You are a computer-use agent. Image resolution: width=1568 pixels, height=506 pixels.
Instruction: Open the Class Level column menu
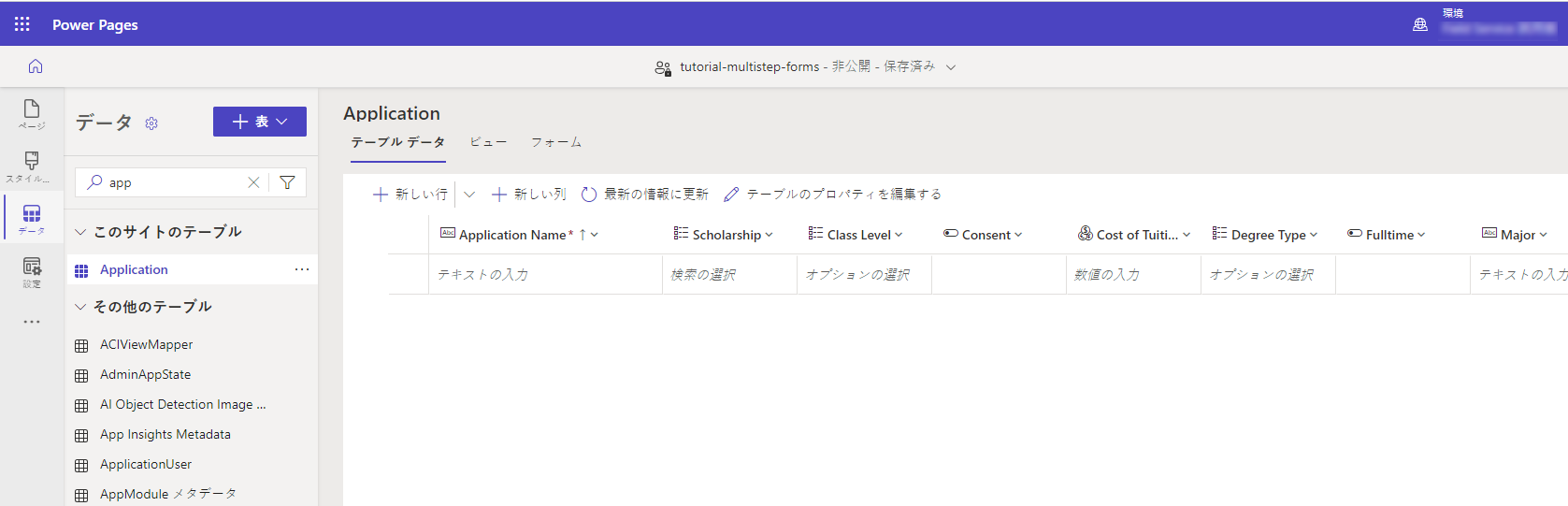coord(899,236)
